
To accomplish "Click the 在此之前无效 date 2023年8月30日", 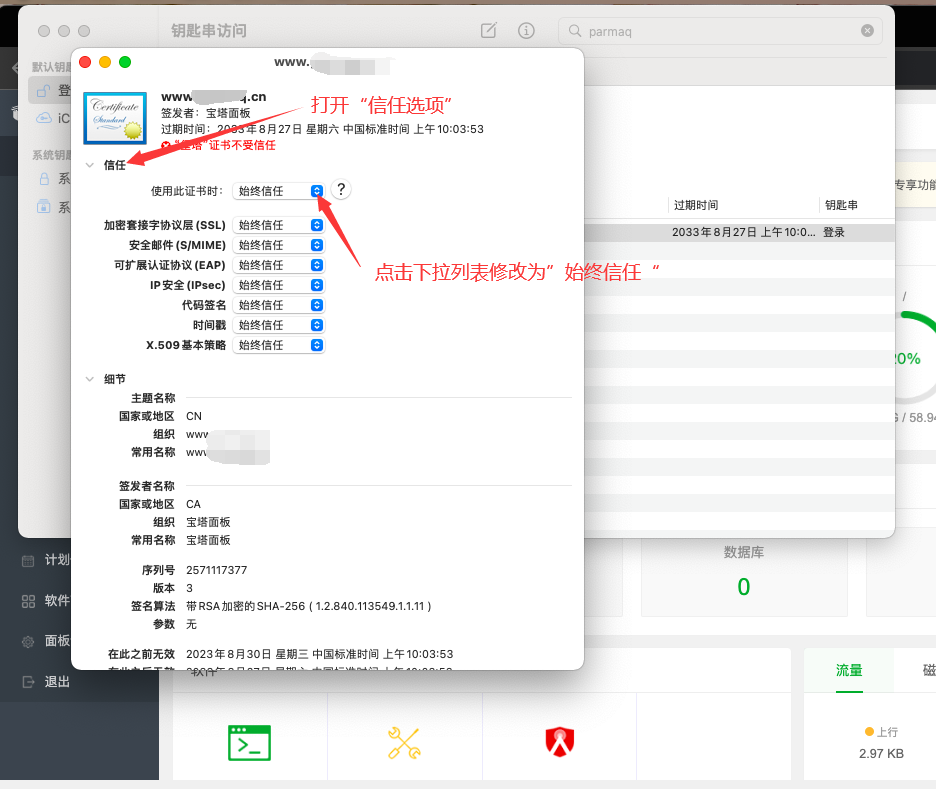I will pyautogui.click(x=319, y=654).
